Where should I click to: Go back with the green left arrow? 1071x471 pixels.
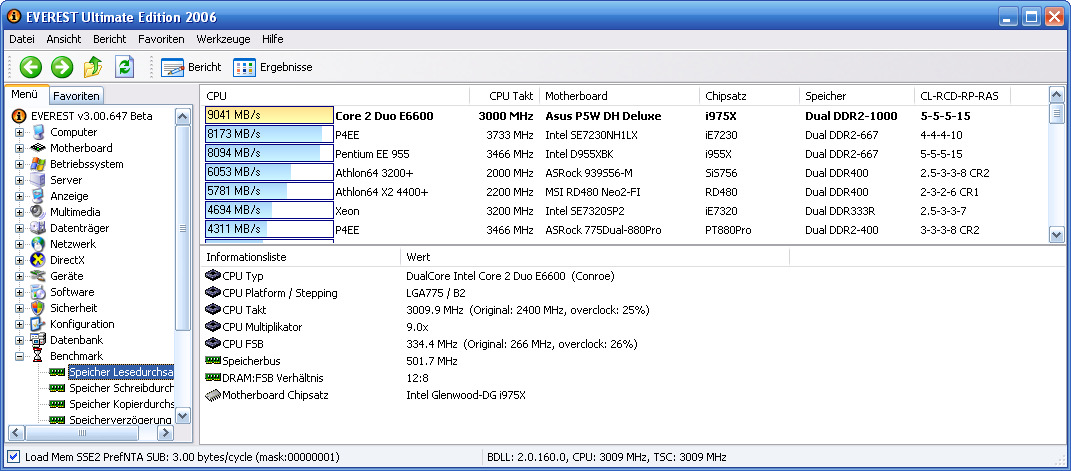pyautogui.click(x=31, y=67)
